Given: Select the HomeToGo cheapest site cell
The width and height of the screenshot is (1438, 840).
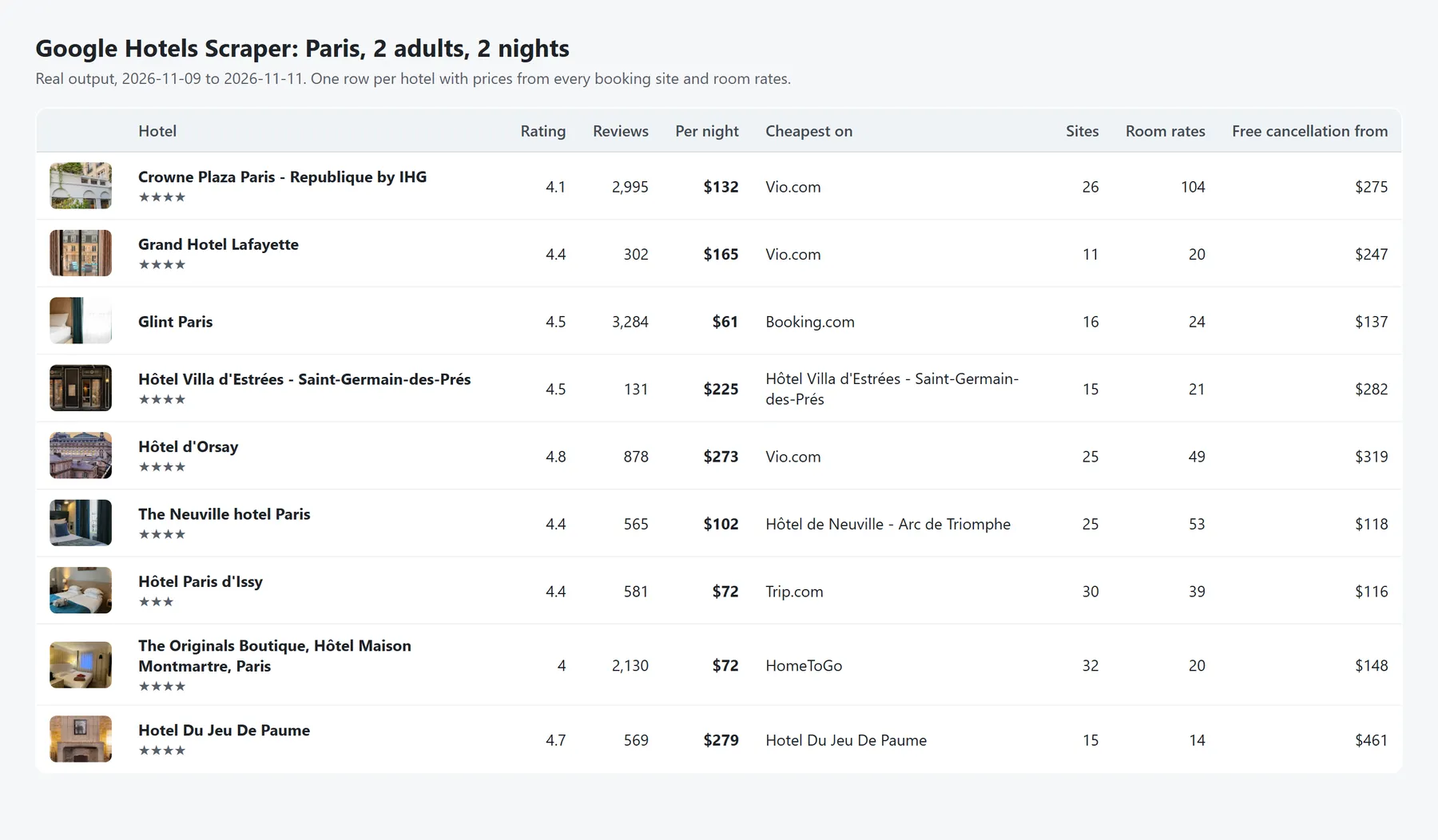Looking at the screenshot, I should [x=804, y=666].
